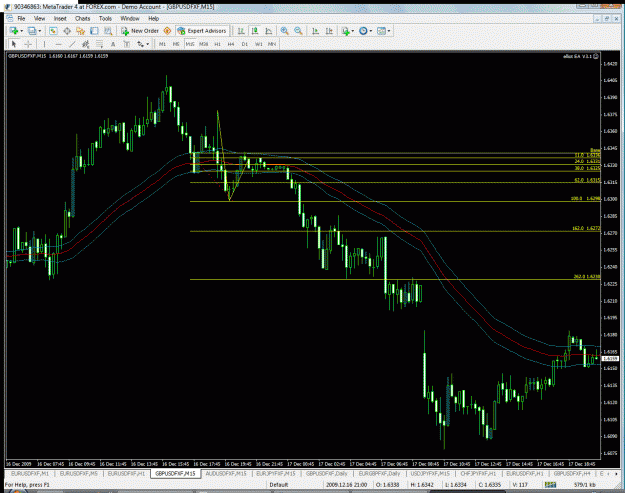The height and width of the screenshot is (493, 625).
Task: Click the Default profile status bar entry
Action: click(279, 485)
